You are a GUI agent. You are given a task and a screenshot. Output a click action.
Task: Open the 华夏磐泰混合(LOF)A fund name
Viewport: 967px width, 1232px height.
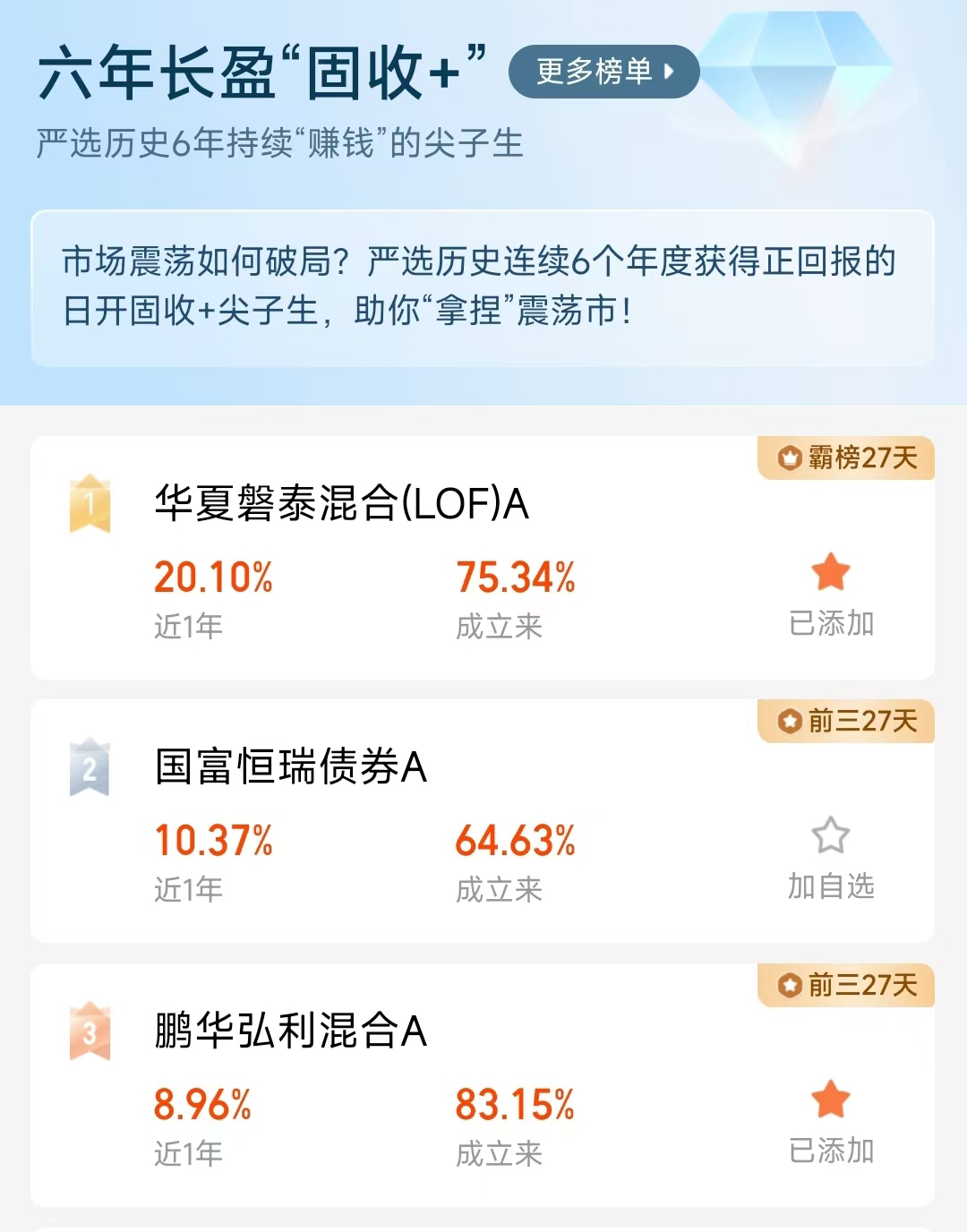coord(341,503)
